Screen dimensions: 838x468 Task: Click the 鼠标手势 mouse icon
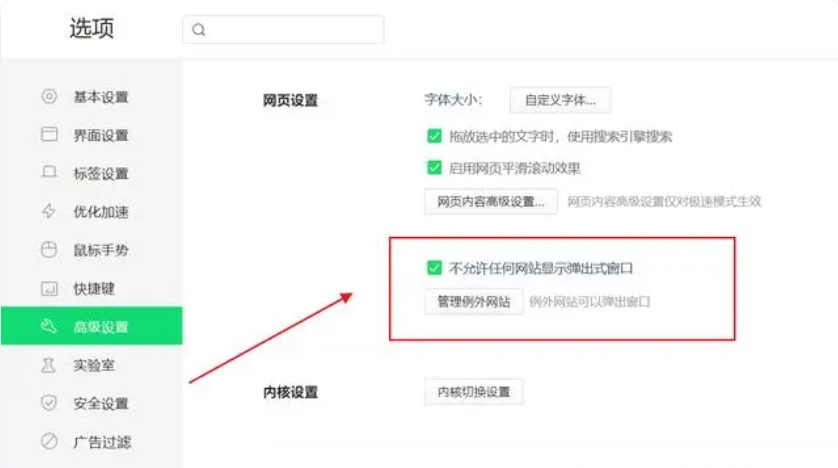(49, 249)
